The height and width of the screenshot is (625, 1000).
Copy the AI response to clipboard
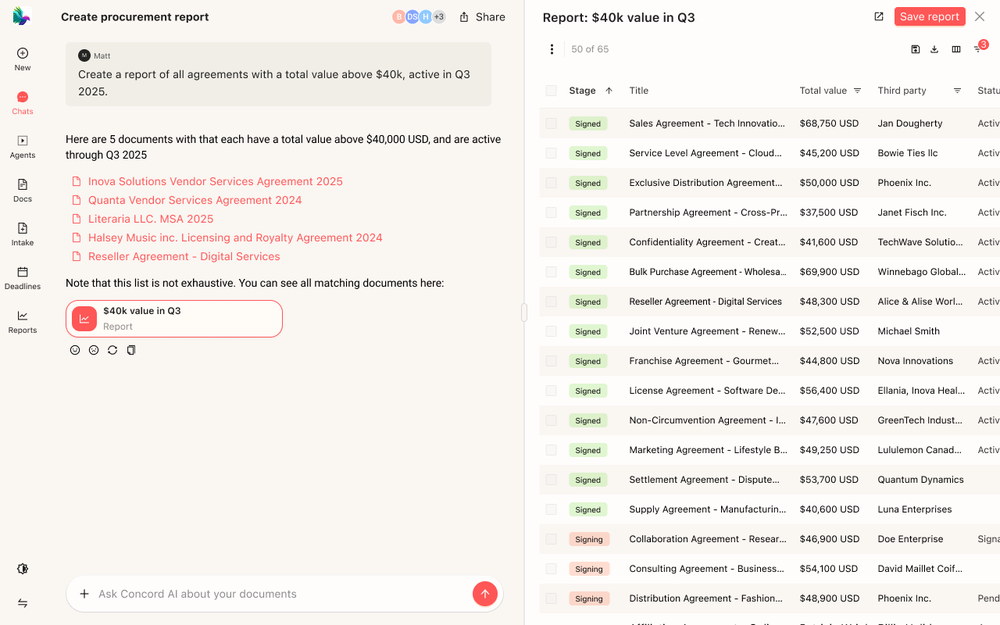[x=131, y=350]
